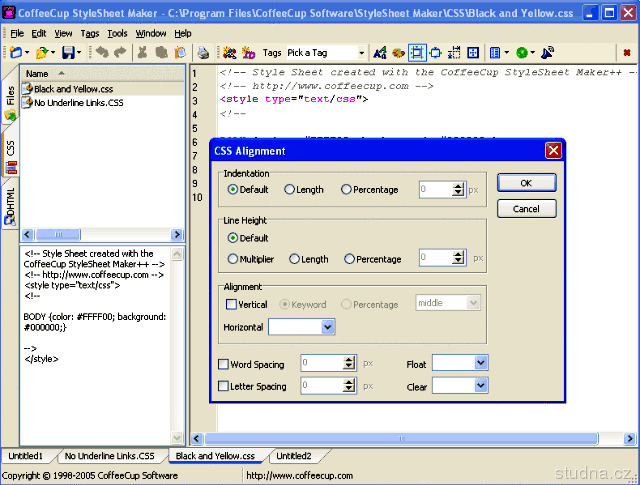This screenshot has height=485, width=640.
Task: Click the font 'A' toolbar icon
Action: [380, 52]
